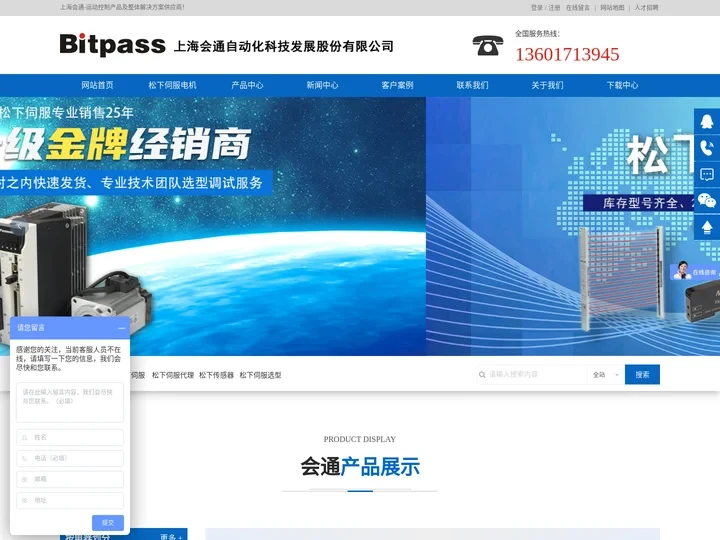Click the blue 搜索 button
This screenshot has width=720, height=540.
click(642, 375)
